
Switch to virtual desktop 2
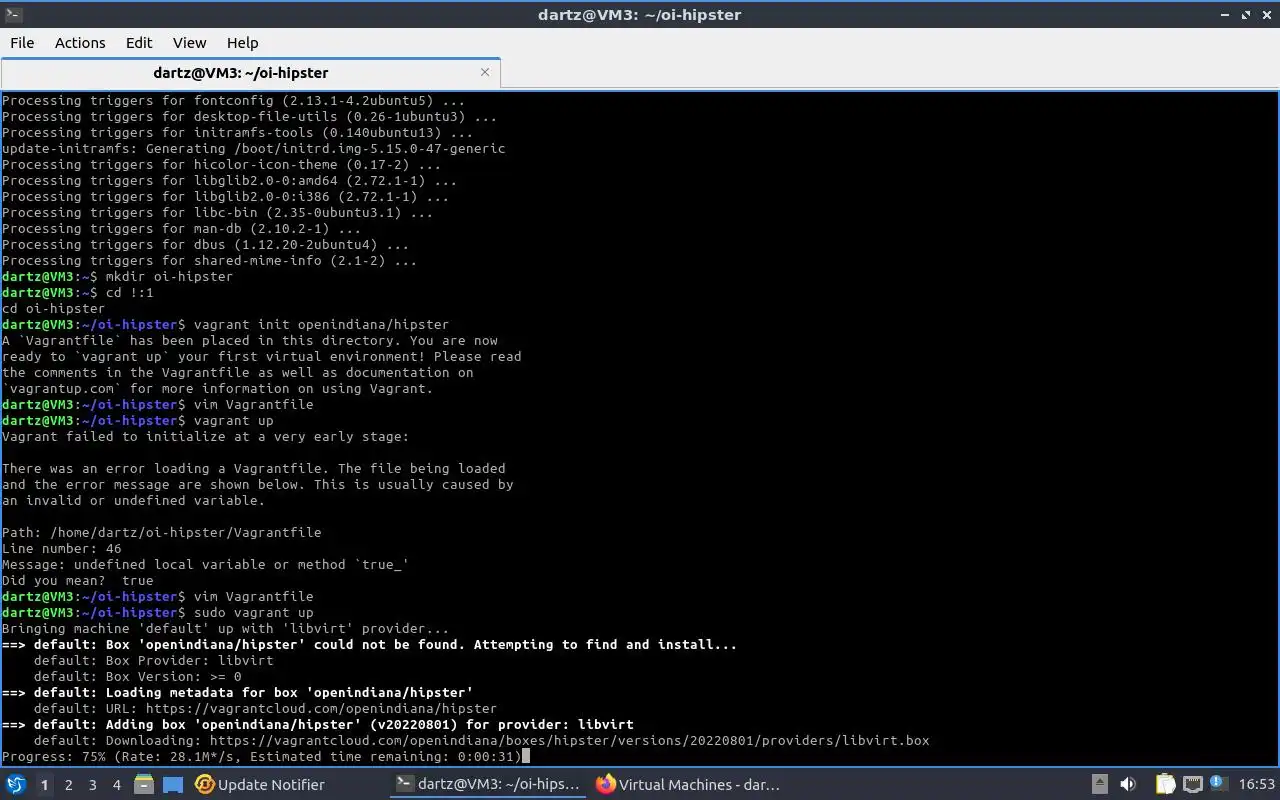68,785
